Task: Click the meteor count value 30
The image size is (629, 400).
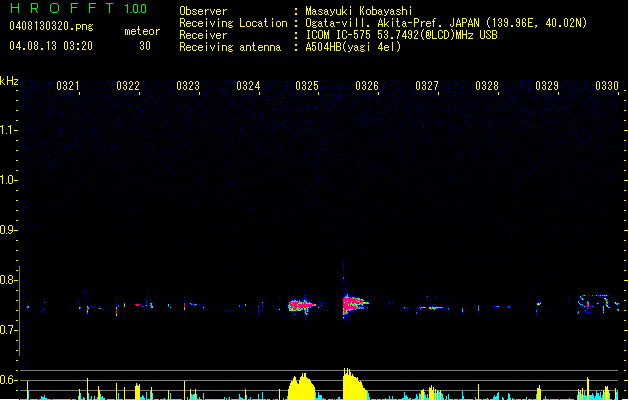Action: coord(145,46)
